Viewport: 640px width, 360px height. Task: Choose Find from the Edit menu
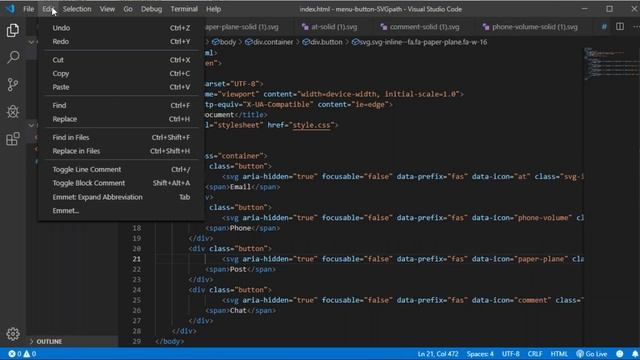121,105
